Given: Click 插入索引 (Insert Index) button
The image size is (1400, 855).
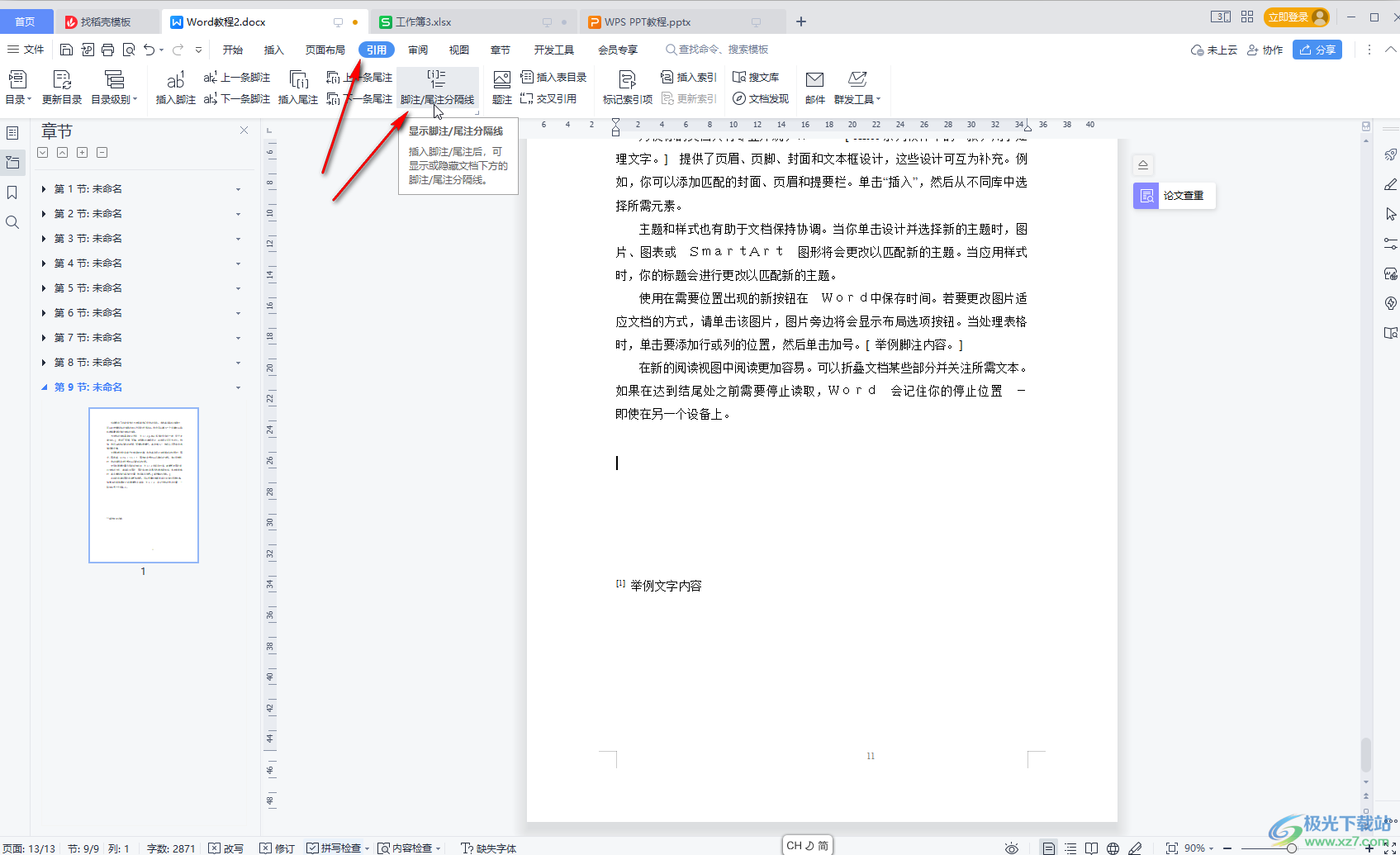Looking at the screenshot, I should [689, 77].
